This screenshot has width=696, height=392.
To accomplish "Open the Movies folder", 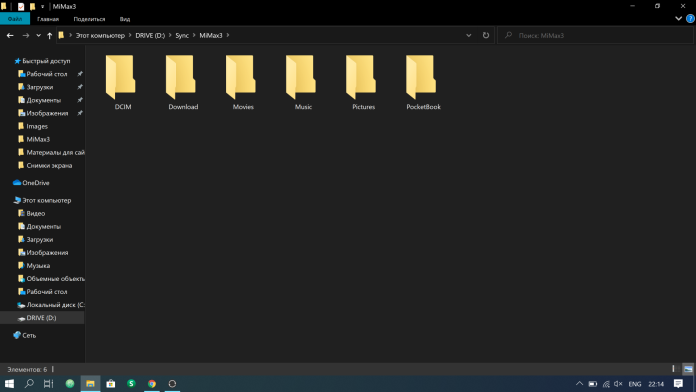I will tap(242, 82).
